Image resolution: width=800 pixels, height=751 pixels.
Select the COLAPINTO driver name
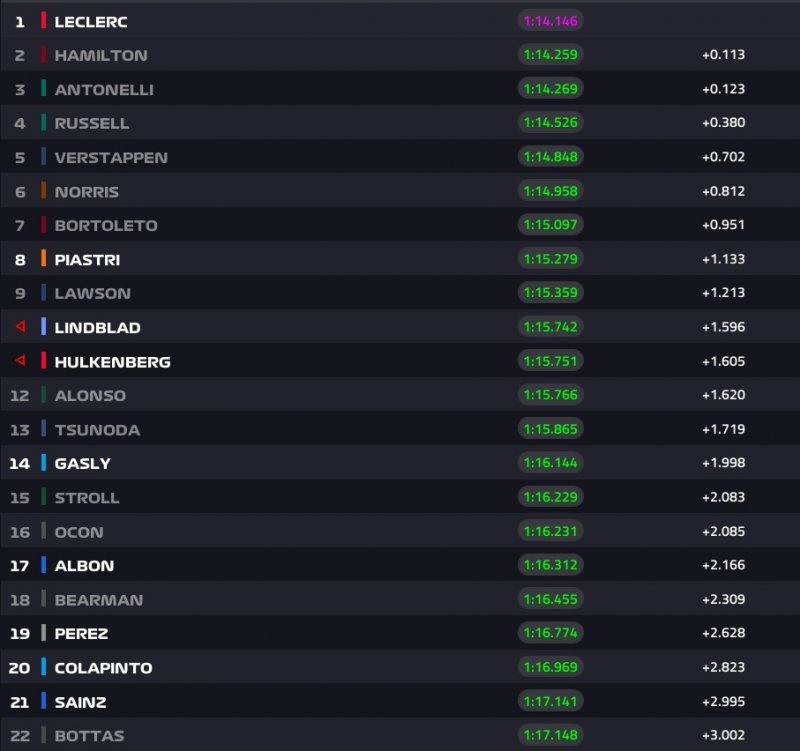pos(104,668)
